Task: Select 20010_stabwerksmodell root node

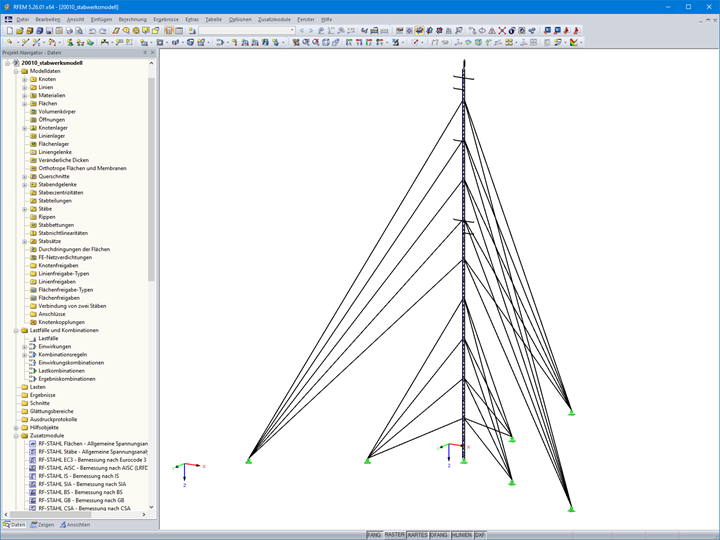Action: click(x=52, y=63)
